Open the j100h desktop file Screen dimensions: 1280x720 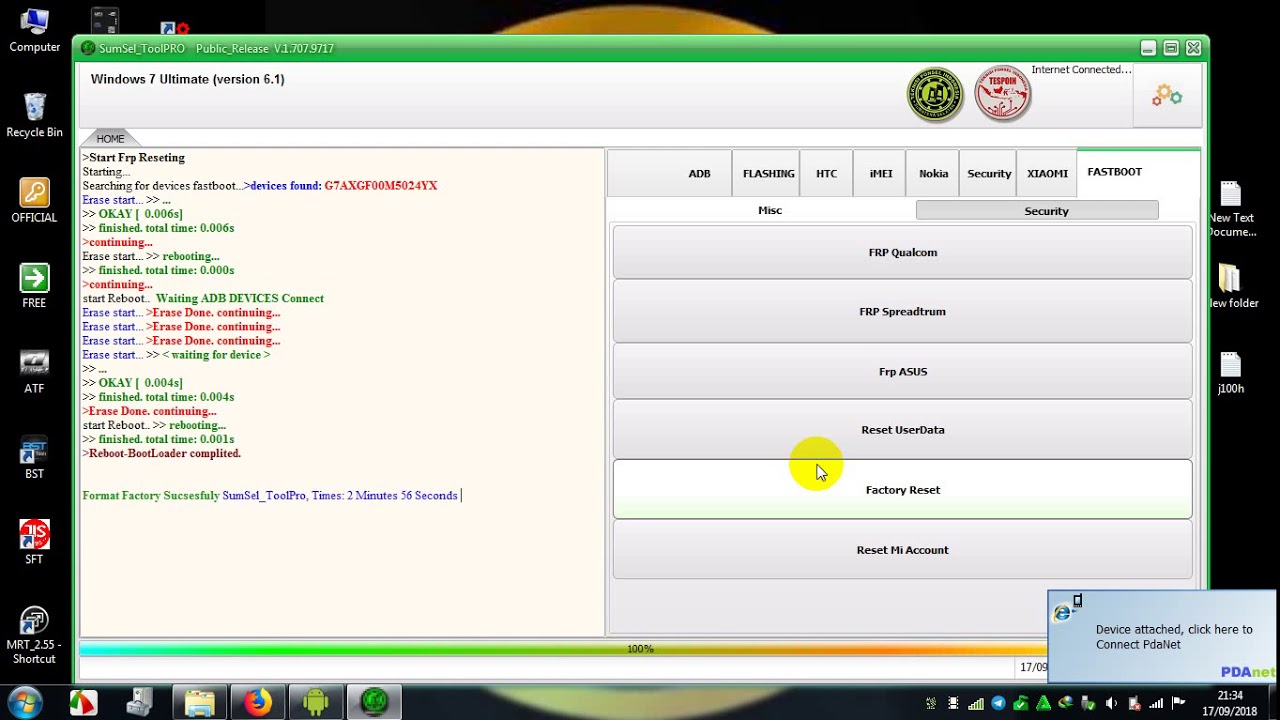(x=1231, y=374)
